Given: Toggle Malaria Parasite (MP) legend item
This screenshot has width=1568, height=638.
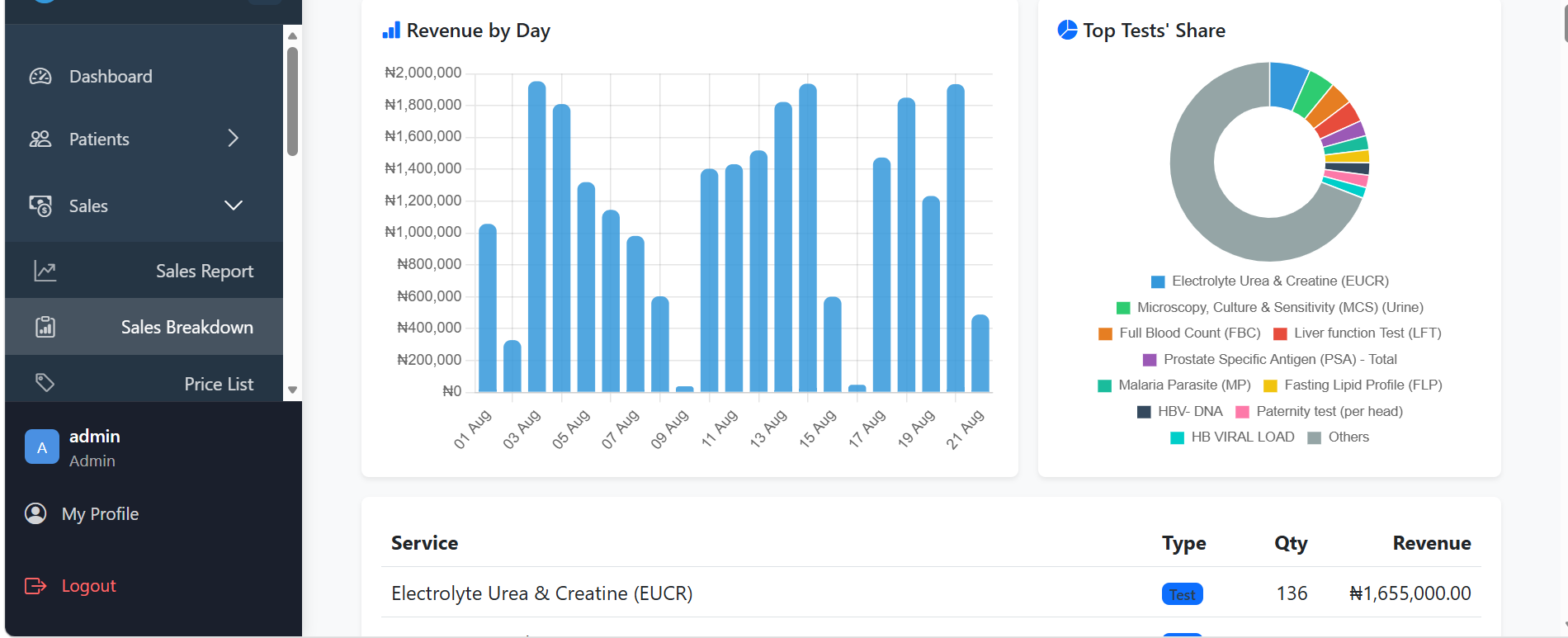Looking at the screenshot, I should 1174,385.
